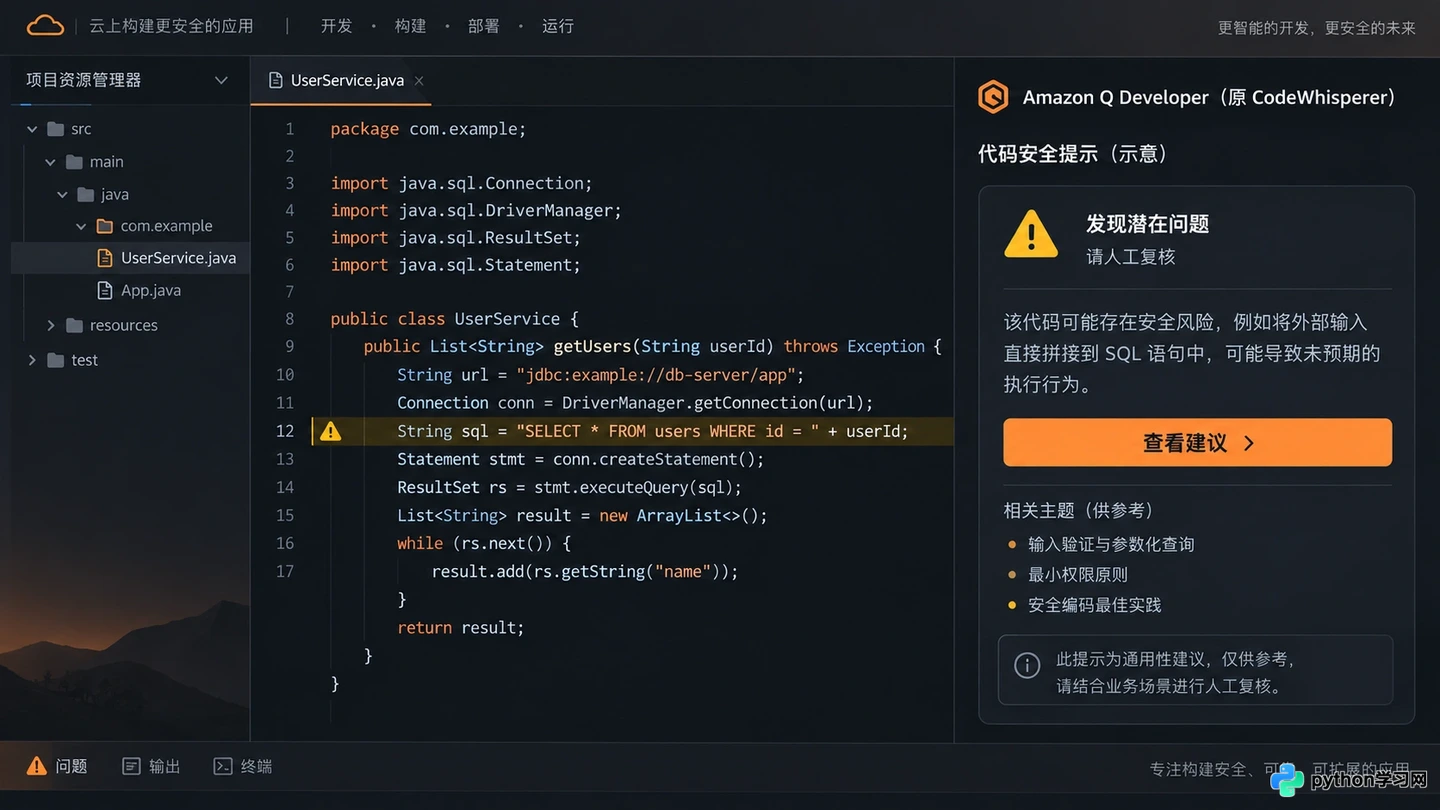1440x810 pixels.
Task: Click the java folder icon in tree
Action: pos(86,194)
